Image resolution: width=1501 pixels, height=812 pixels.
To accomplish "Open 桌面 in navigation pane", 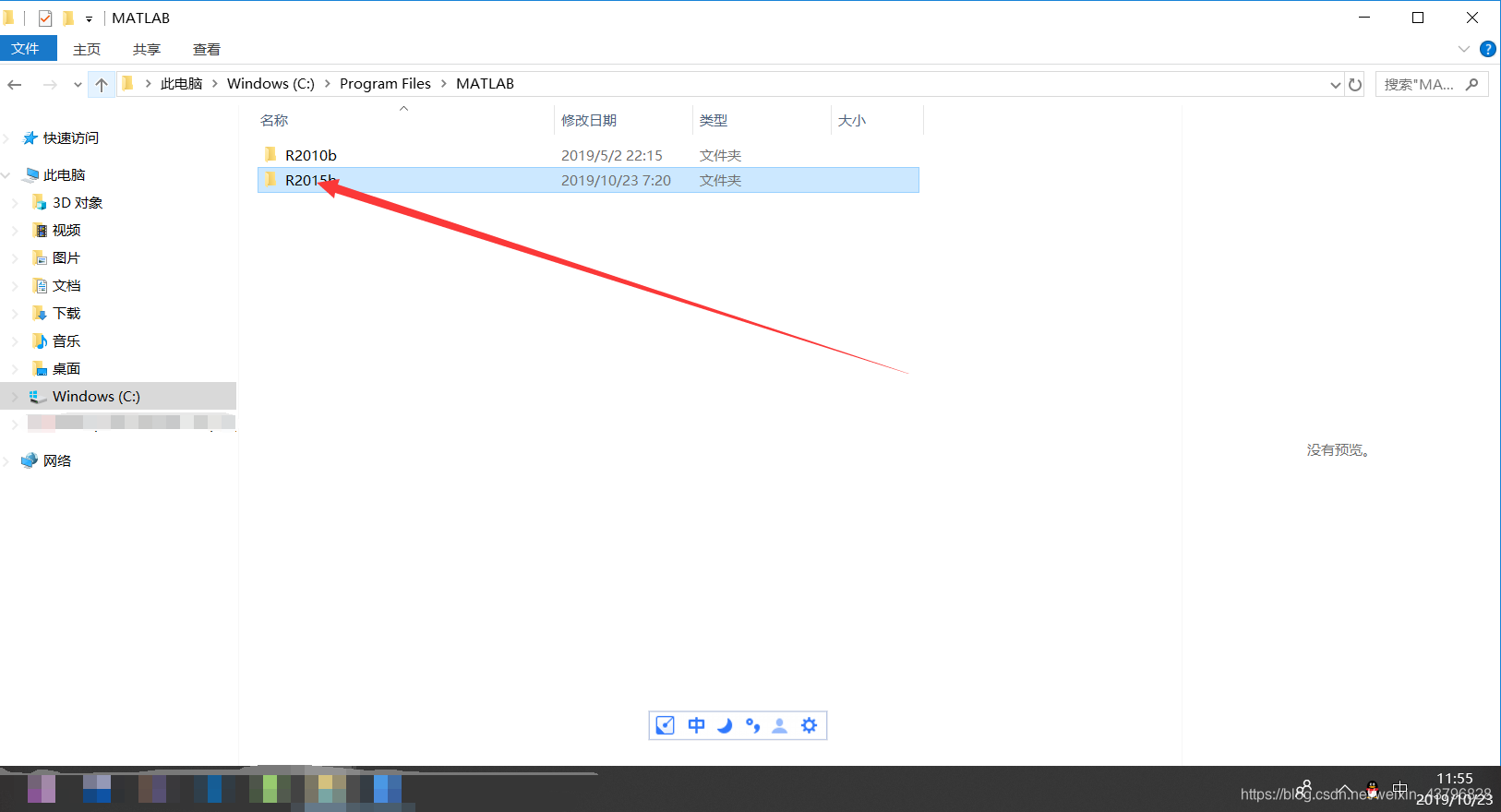I will point(66,369).
